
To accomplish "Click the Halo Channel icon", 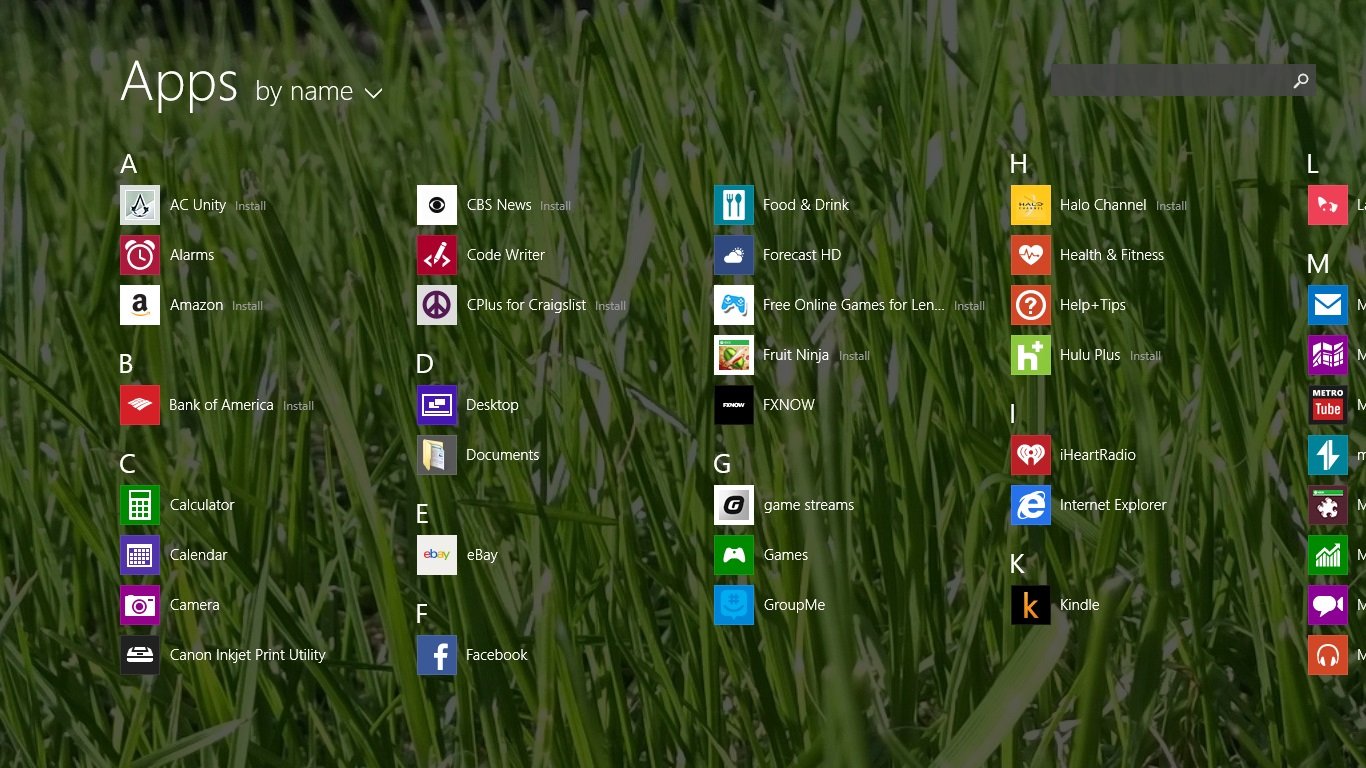I will [x=1031, y=205].
